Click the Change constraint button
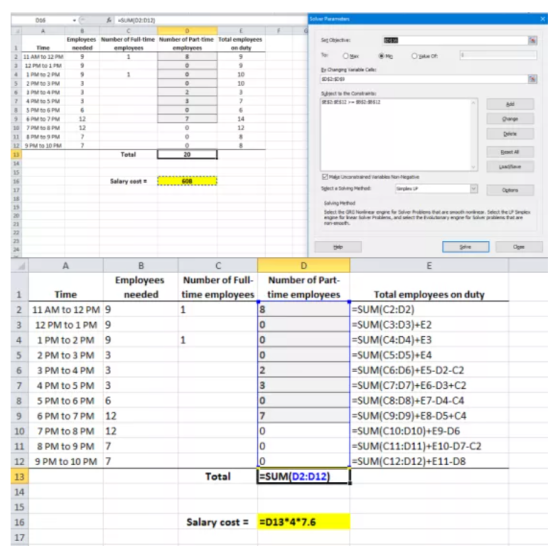 click(510, 119)
